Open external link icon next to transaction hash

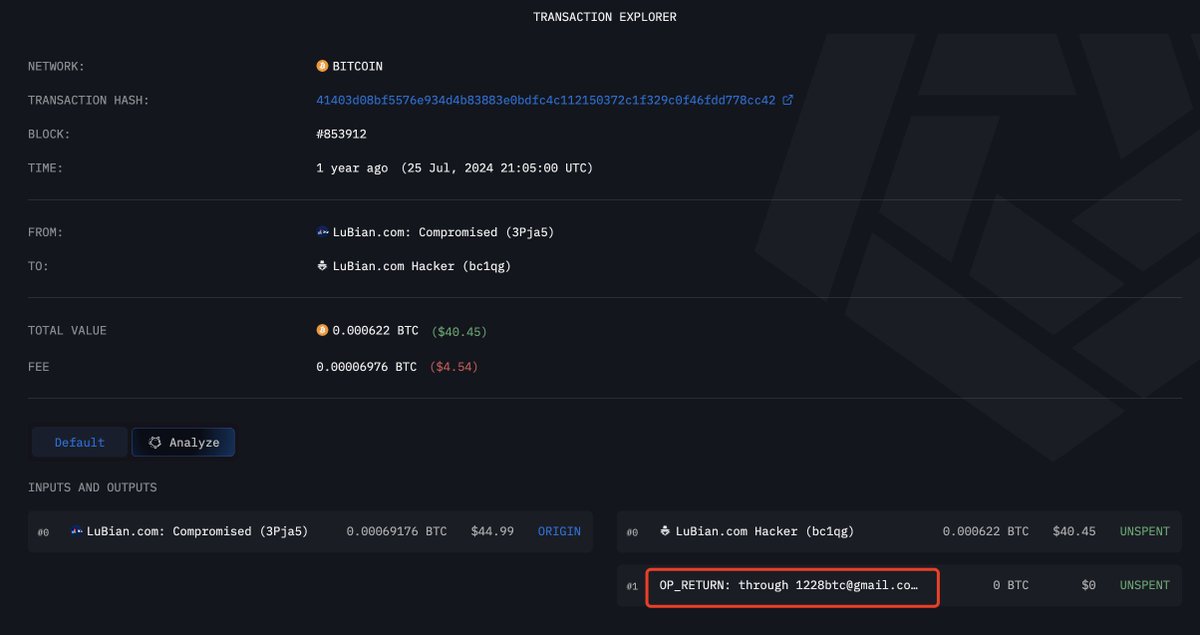[x=788, y=100]
